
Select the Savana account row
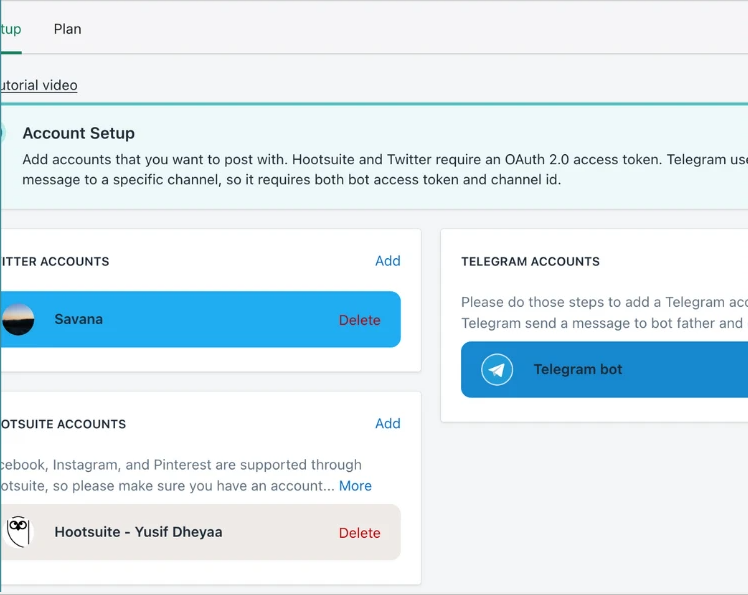[200, 319]
